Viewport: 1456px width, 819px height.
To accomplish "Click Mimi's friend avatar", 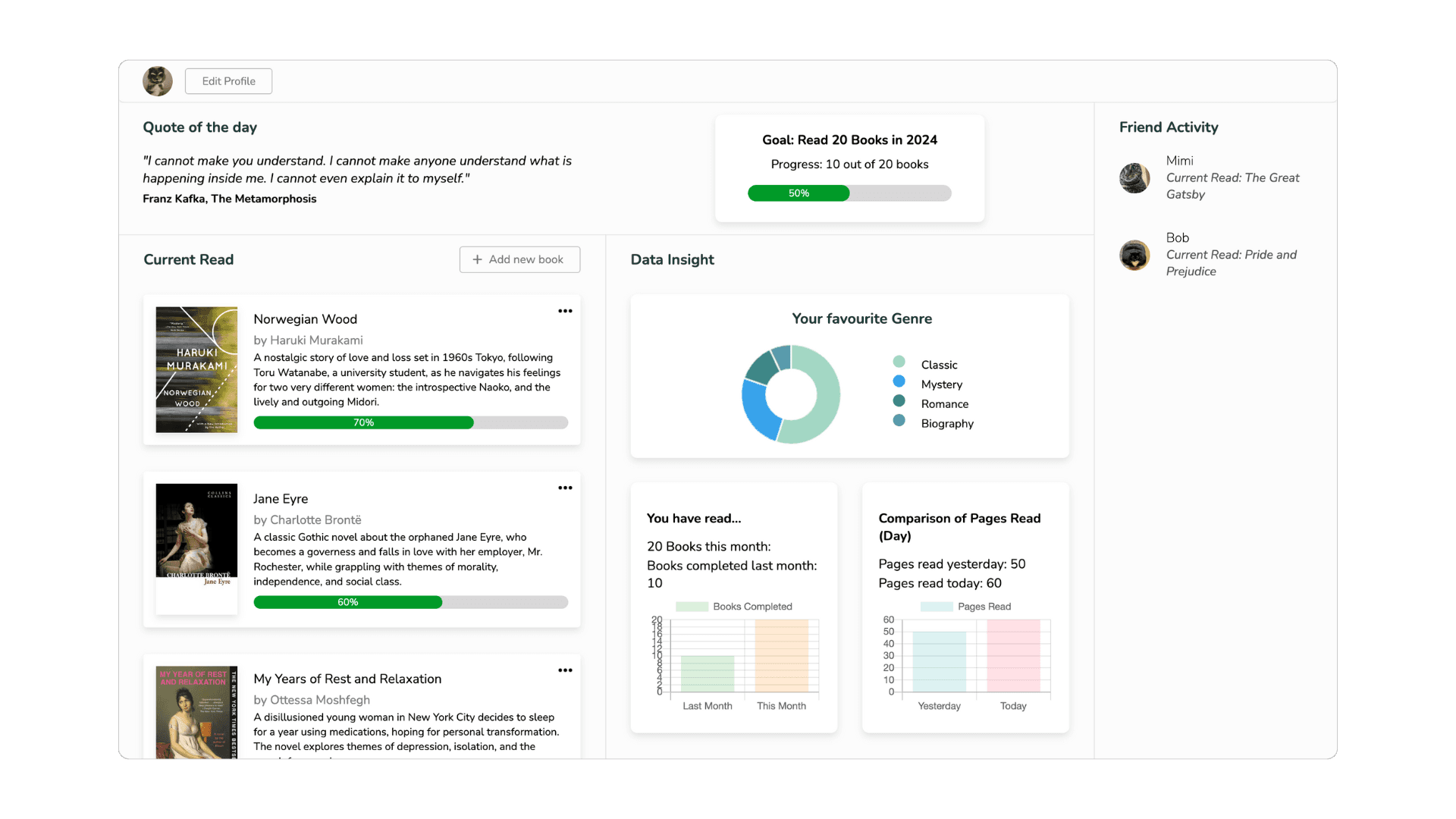I will click(1134, 178).
